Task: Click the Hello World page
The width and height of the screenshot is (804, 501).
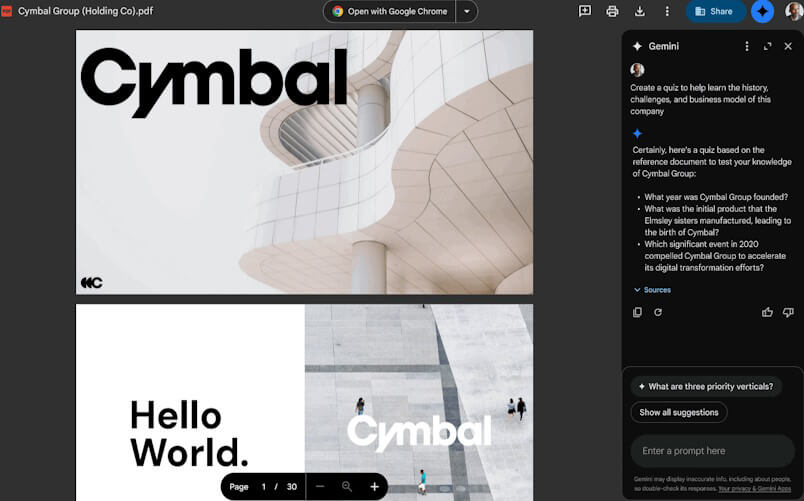Action: coord(305,403)
